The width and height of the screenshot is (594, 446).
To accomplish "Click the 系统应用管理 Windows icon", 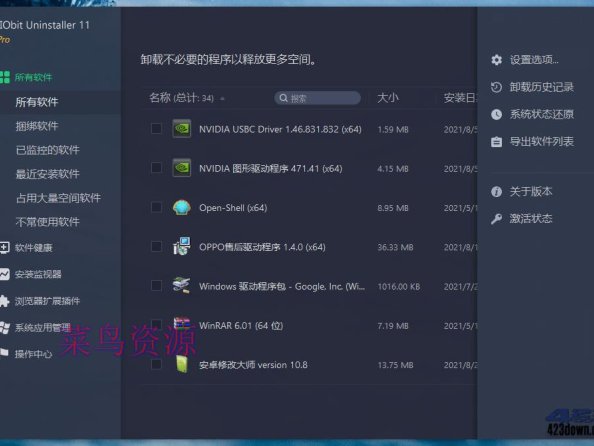I will 4,327.
